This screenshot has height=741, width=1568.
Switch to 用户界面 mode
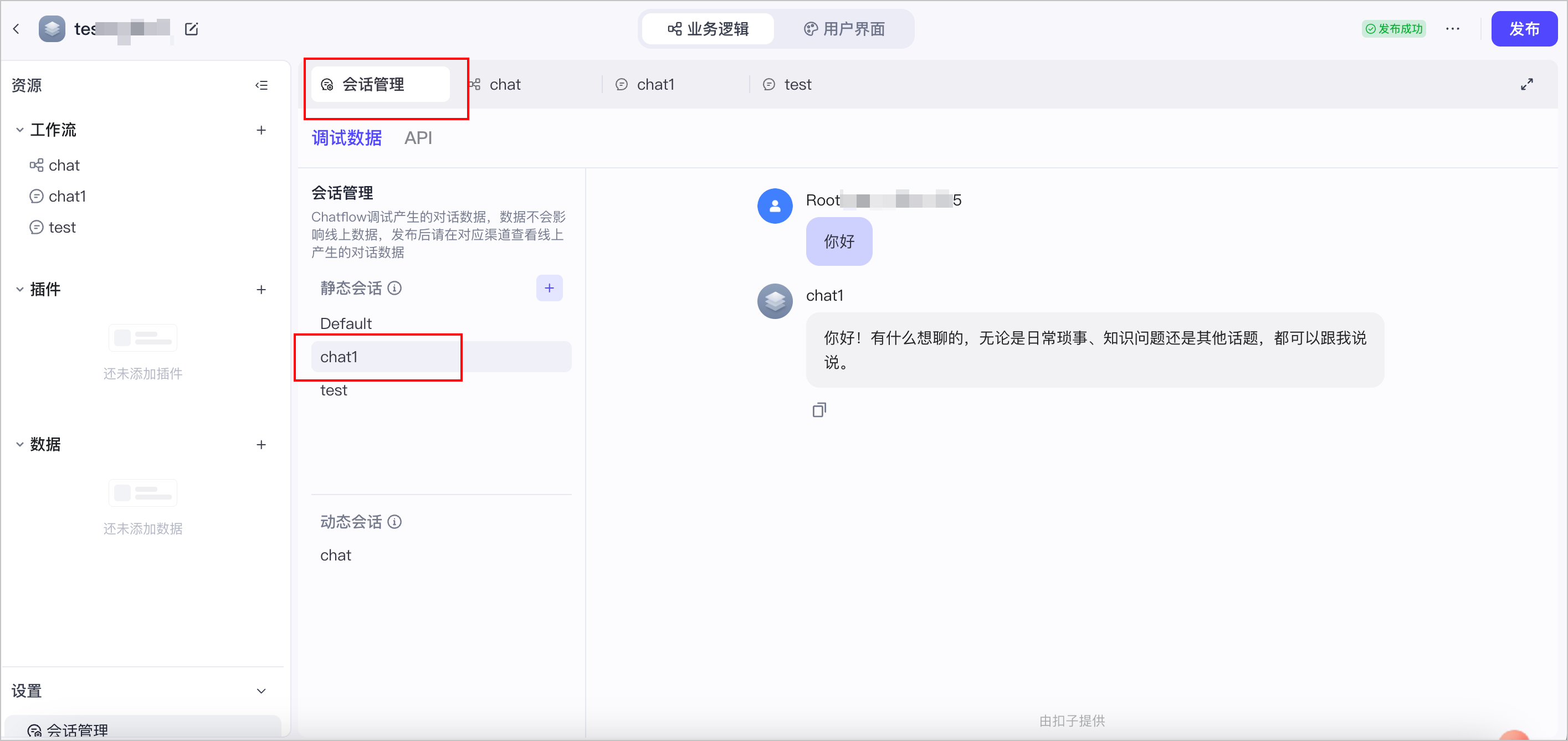click(x=844, y=29)
